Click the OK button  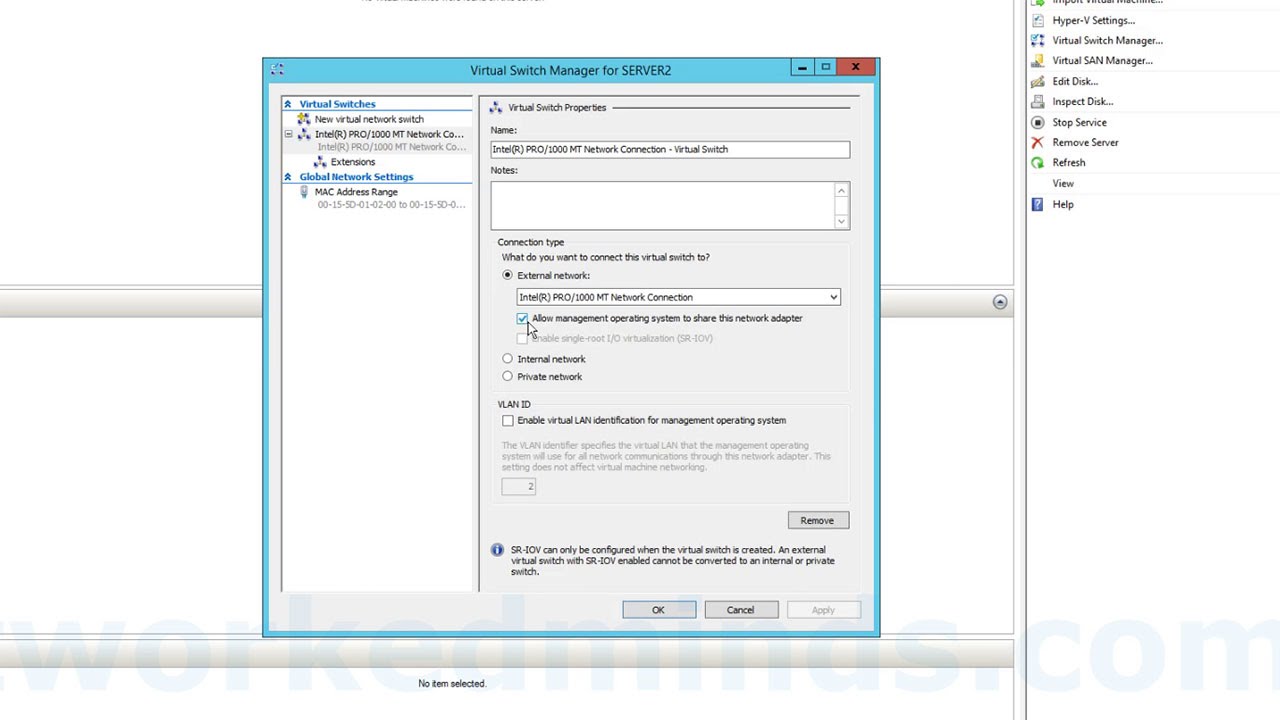[659, 610]
